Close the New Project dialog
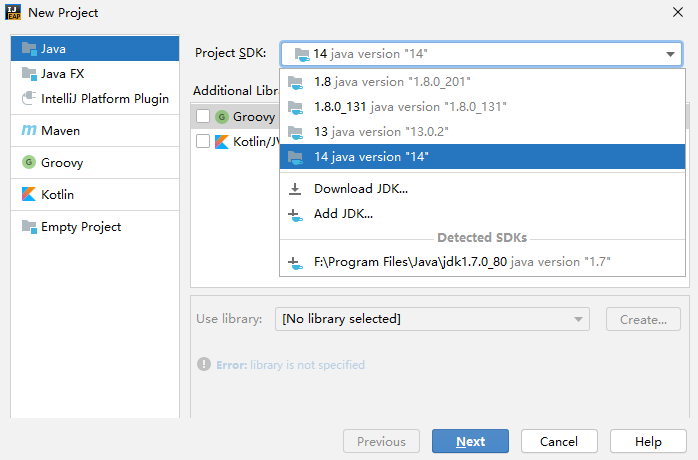This screenshot has width=698, height=460. coord(677,13)
